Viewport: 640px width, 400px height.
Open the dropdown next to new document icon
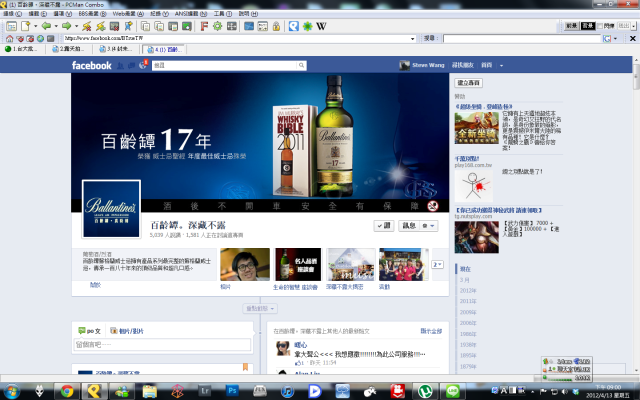pyautogui.click(x=36, y=26)
